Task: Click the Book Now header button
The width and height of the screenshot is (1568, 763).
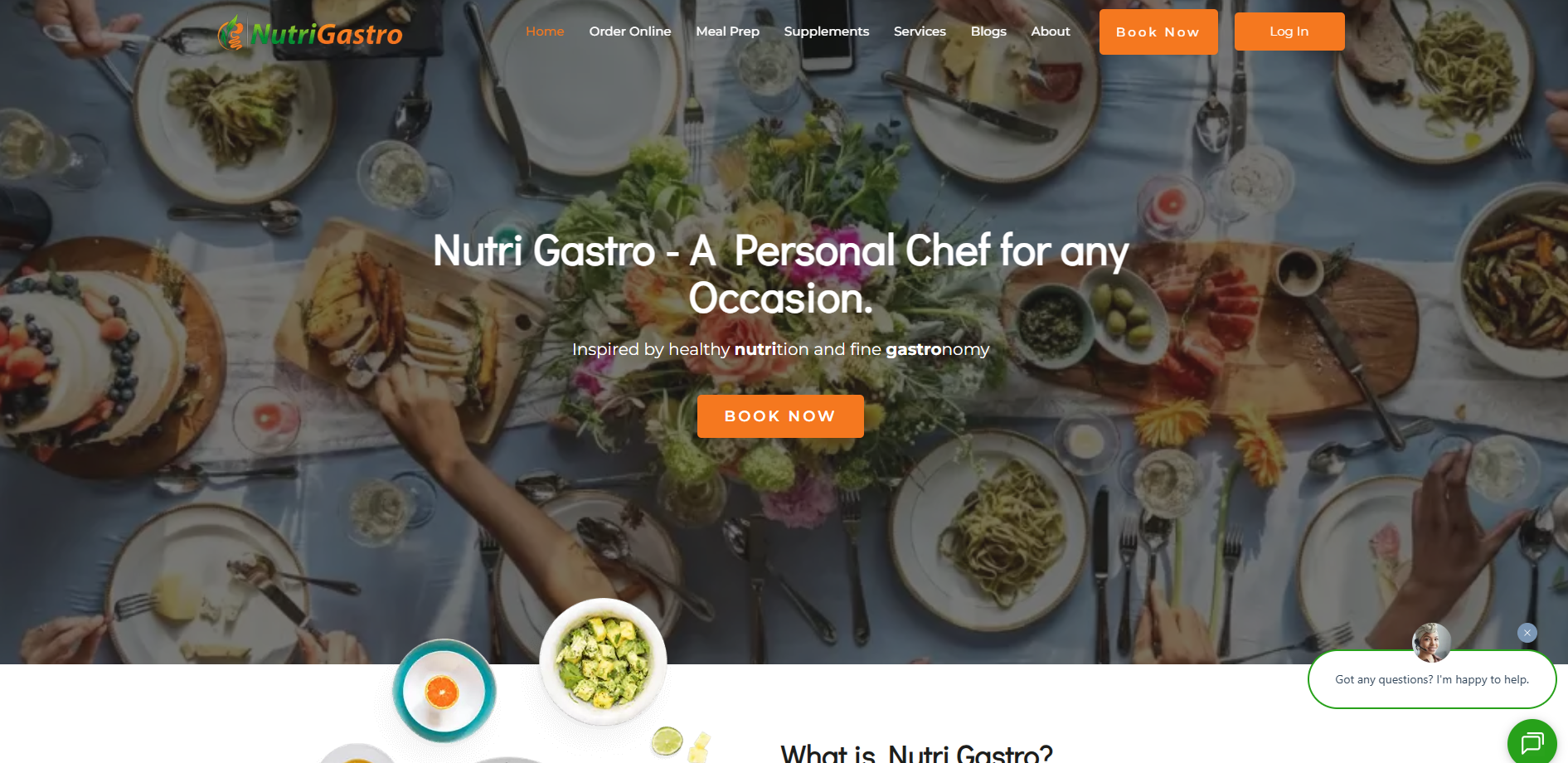Action: coord(1158,32)
